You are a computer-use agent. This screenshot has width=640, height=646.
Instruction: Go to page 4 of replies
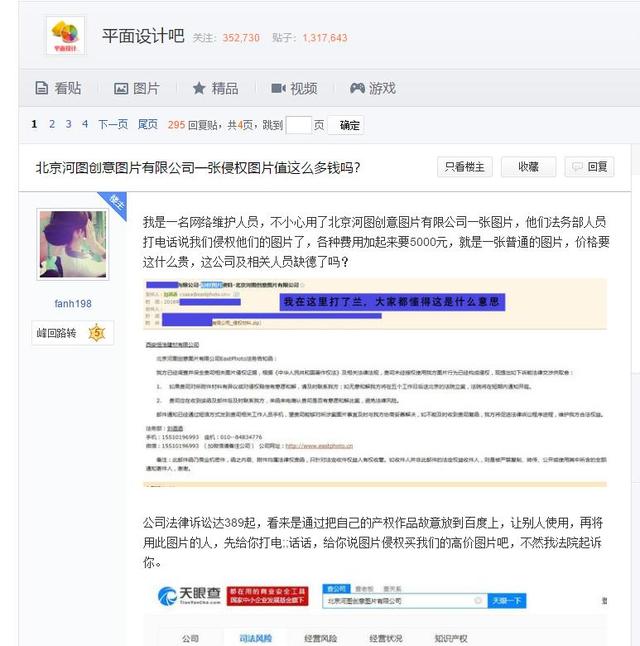coord(85,124)
